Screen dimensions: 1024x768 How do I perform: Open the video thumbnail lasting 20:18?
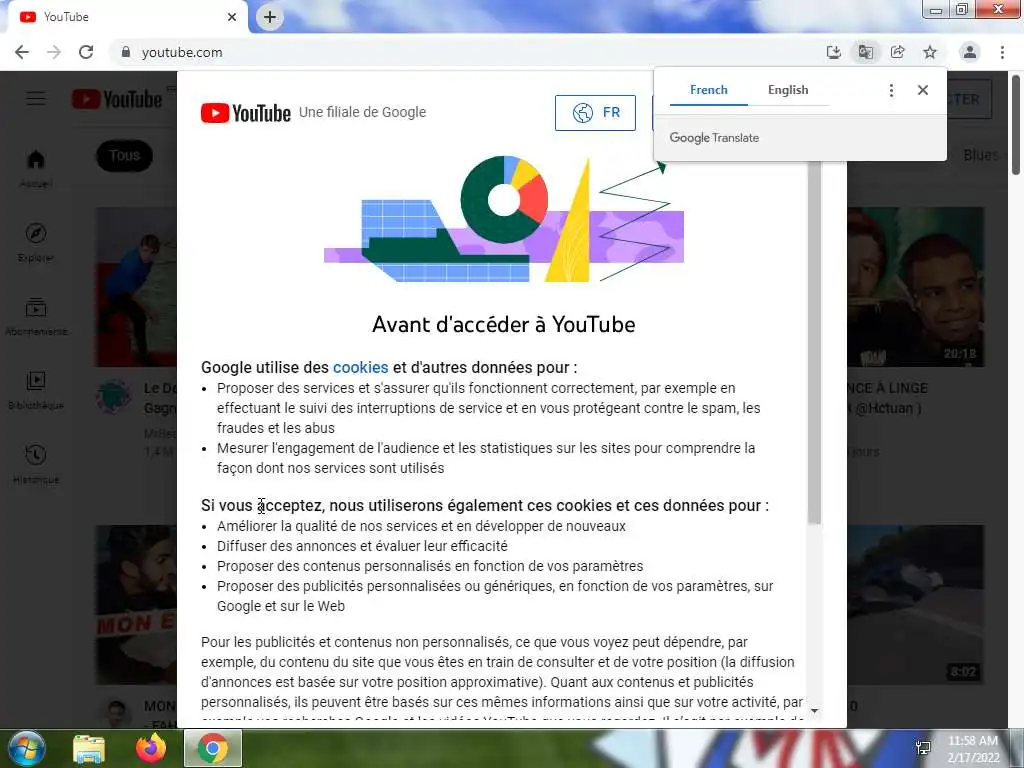click(x=916, y=287)
